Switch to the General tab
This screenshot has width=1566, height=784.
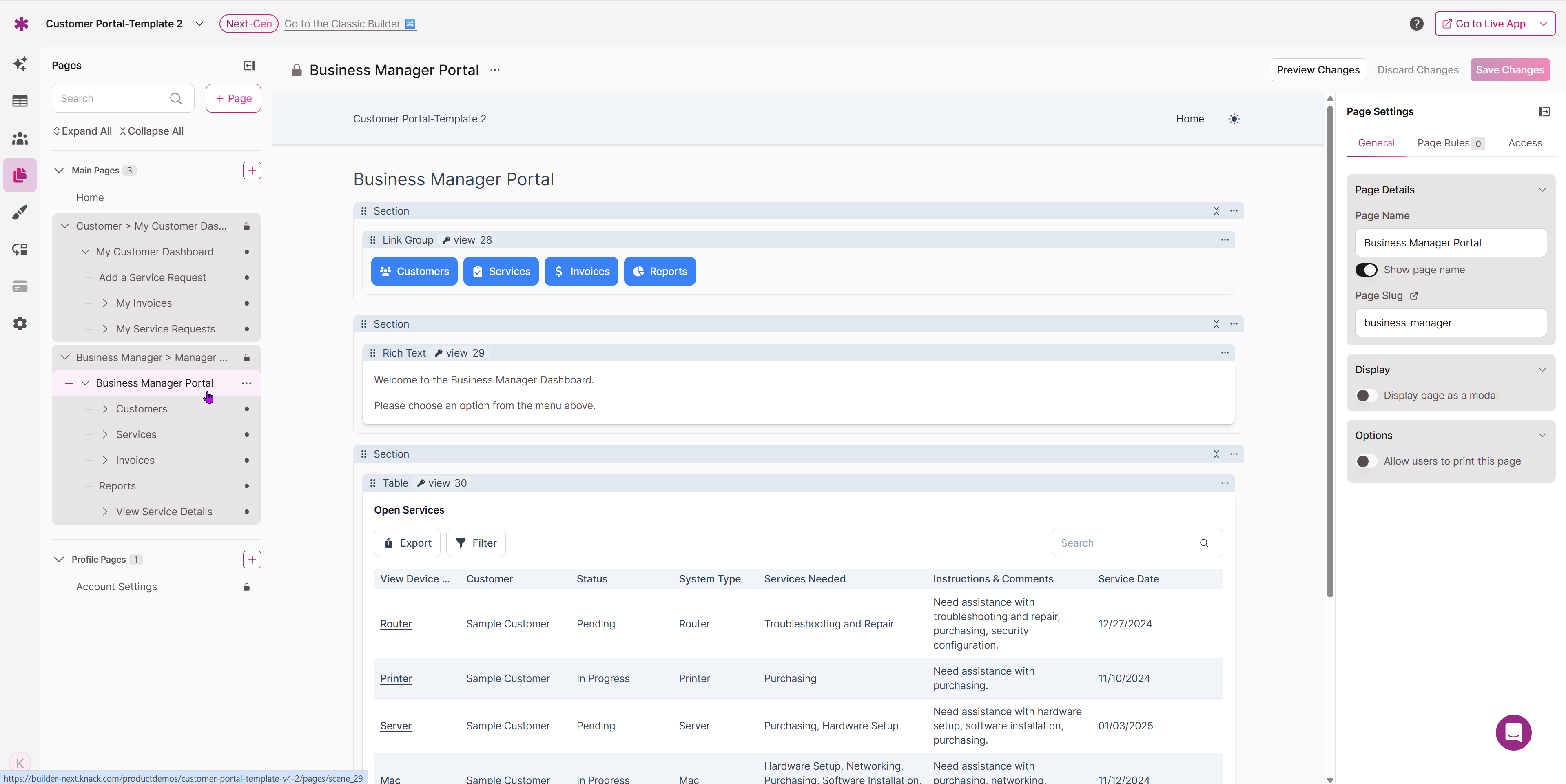coord(1376,144)
